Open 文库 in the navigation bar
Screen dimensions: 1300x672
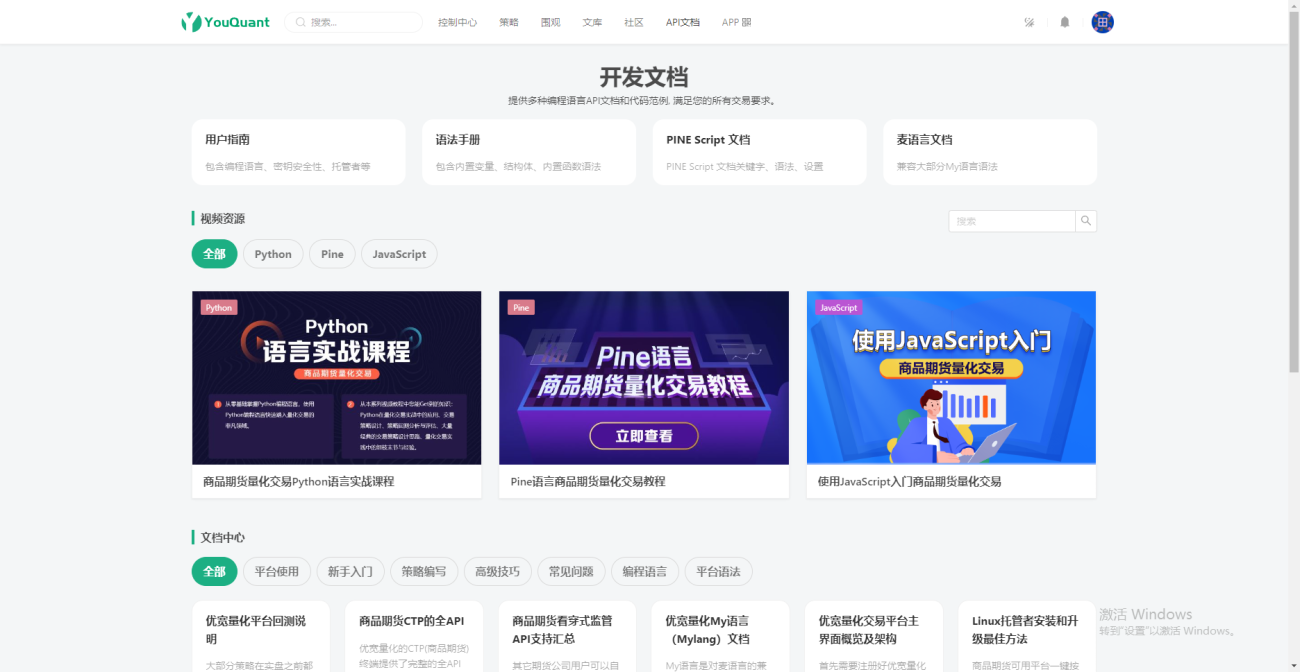click(592, 22)
